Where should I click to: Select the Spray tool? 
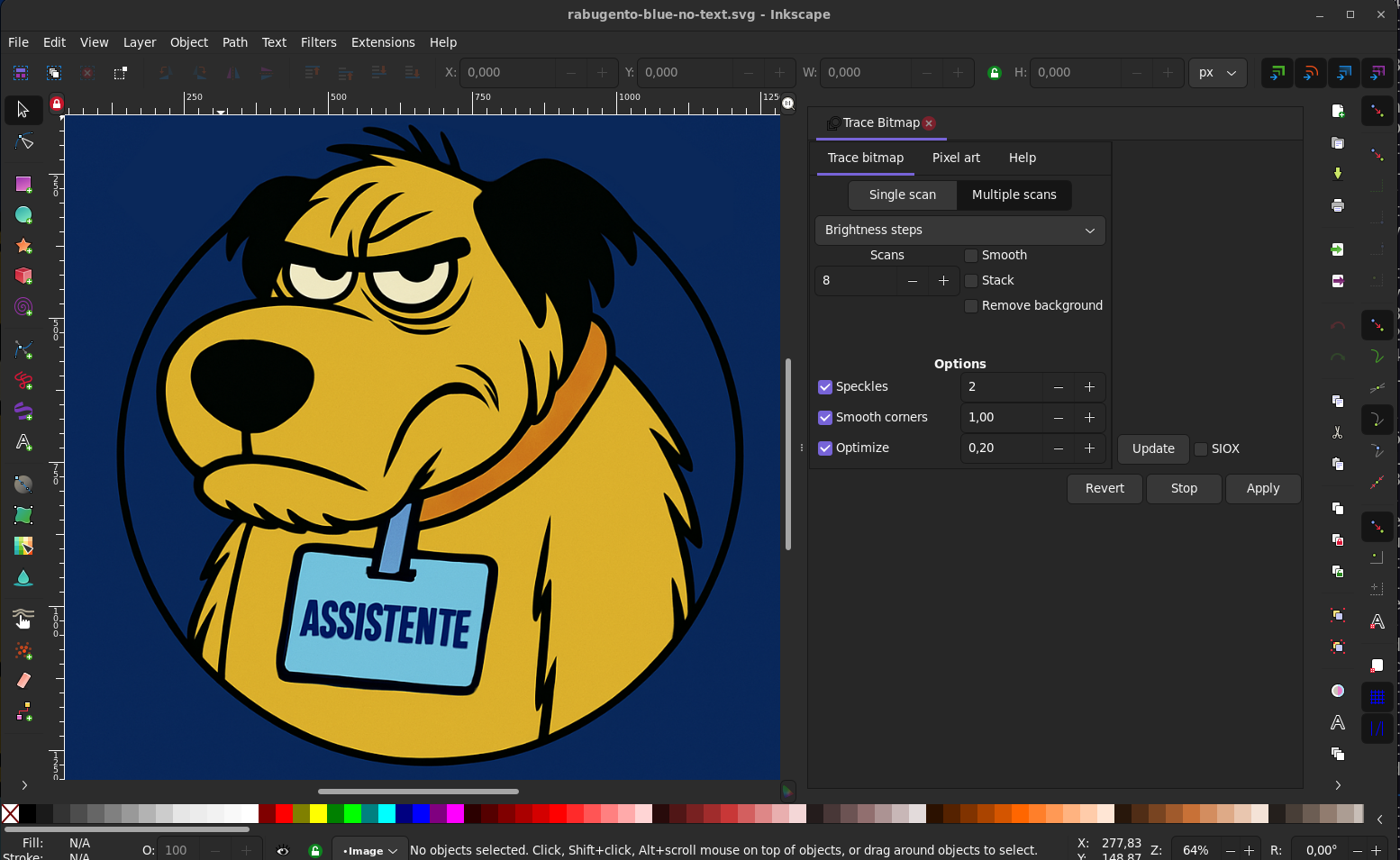[x=23, y=650]
